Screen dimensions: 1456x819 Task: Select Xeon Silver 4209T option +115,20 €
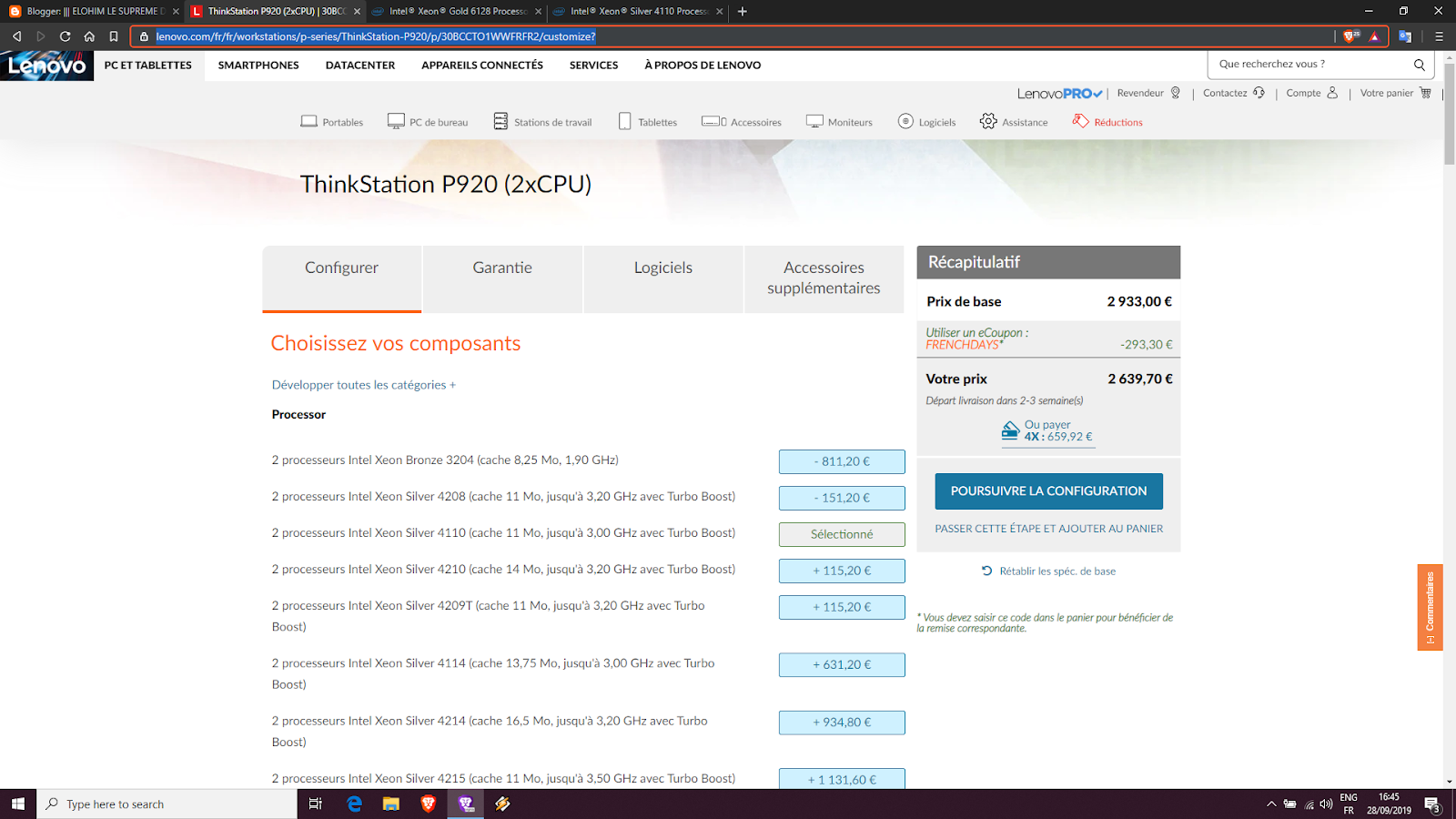pos(842,607)
